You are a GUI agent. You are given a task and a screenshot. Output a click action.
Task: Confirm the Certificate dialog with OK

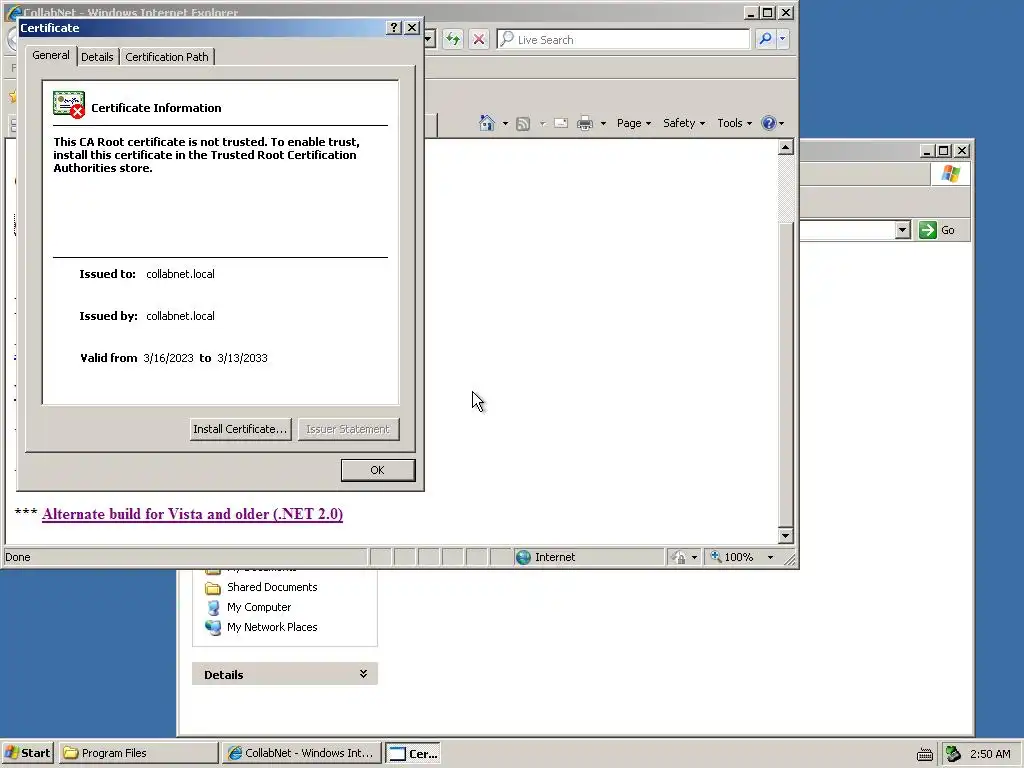(377, 470)
